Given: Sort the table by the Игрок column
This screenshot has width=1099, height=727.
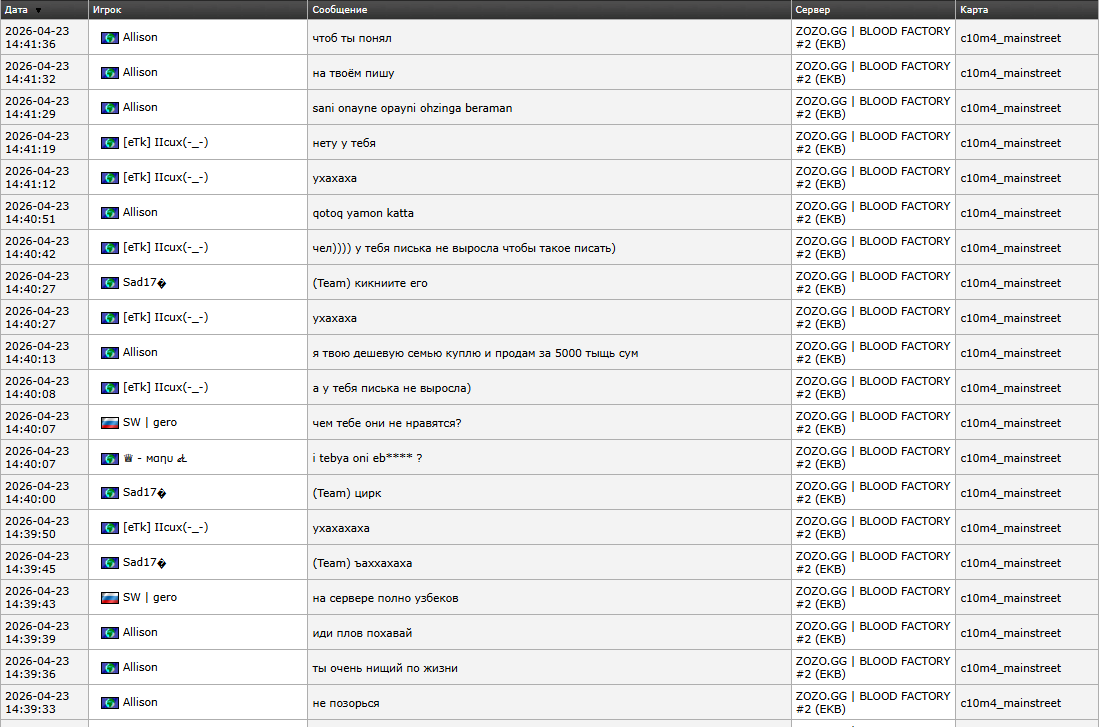Looking at the screenshot, I should click(107, 10).
